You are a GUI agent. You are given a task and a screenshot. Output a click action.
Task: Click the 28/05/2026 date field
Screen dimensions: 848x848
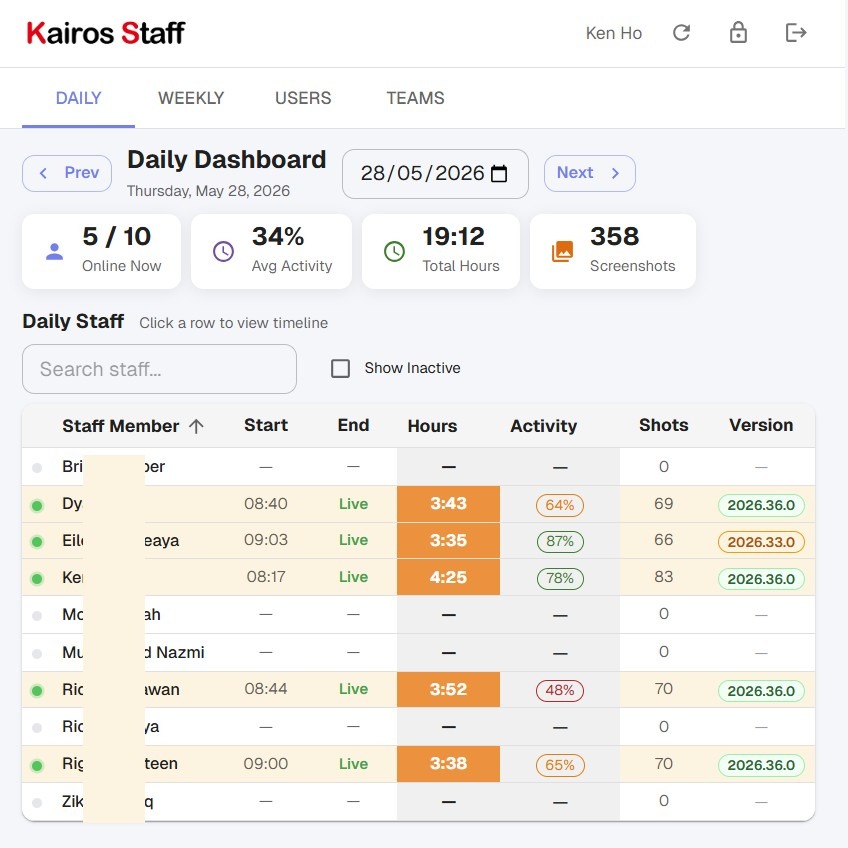(435, 174)
